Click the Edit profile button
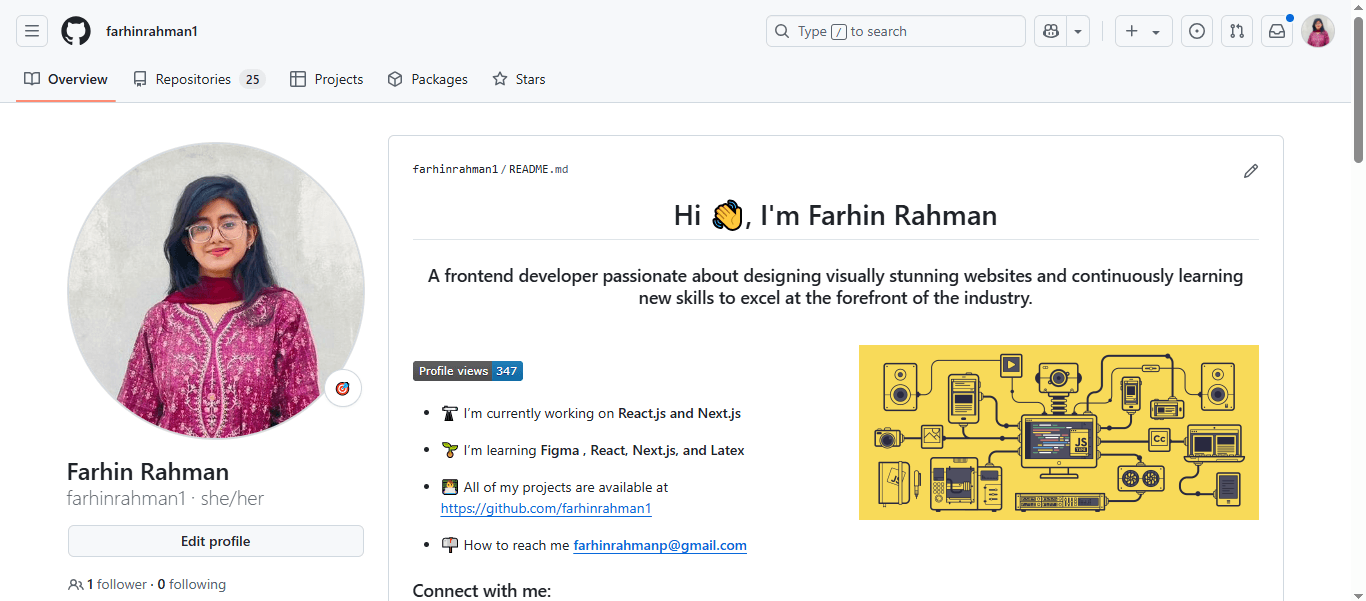1366x601 pixels. (x=215, y=540)
